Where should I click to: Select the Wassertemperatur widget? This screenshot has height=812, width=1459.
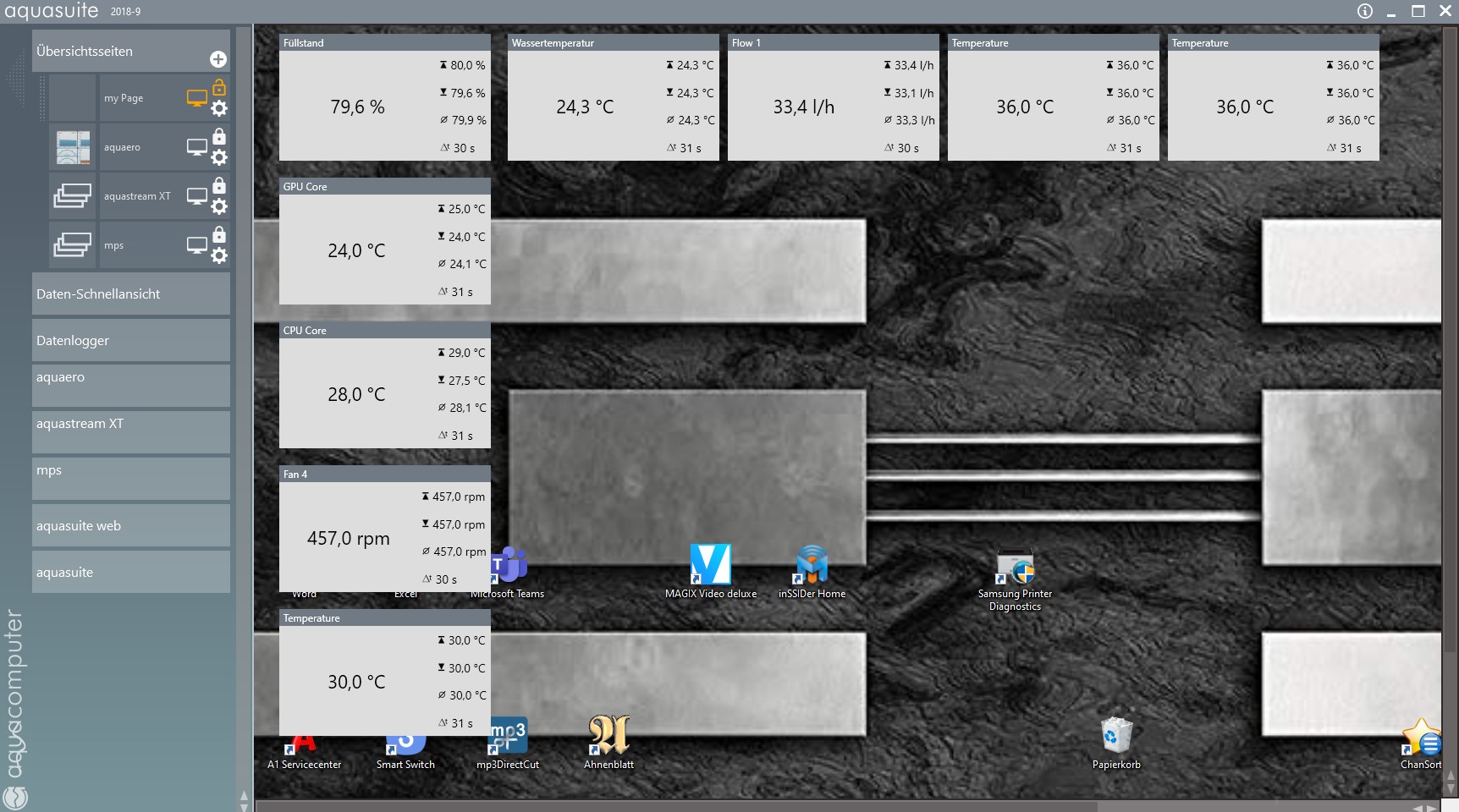(x=614, y=97)
